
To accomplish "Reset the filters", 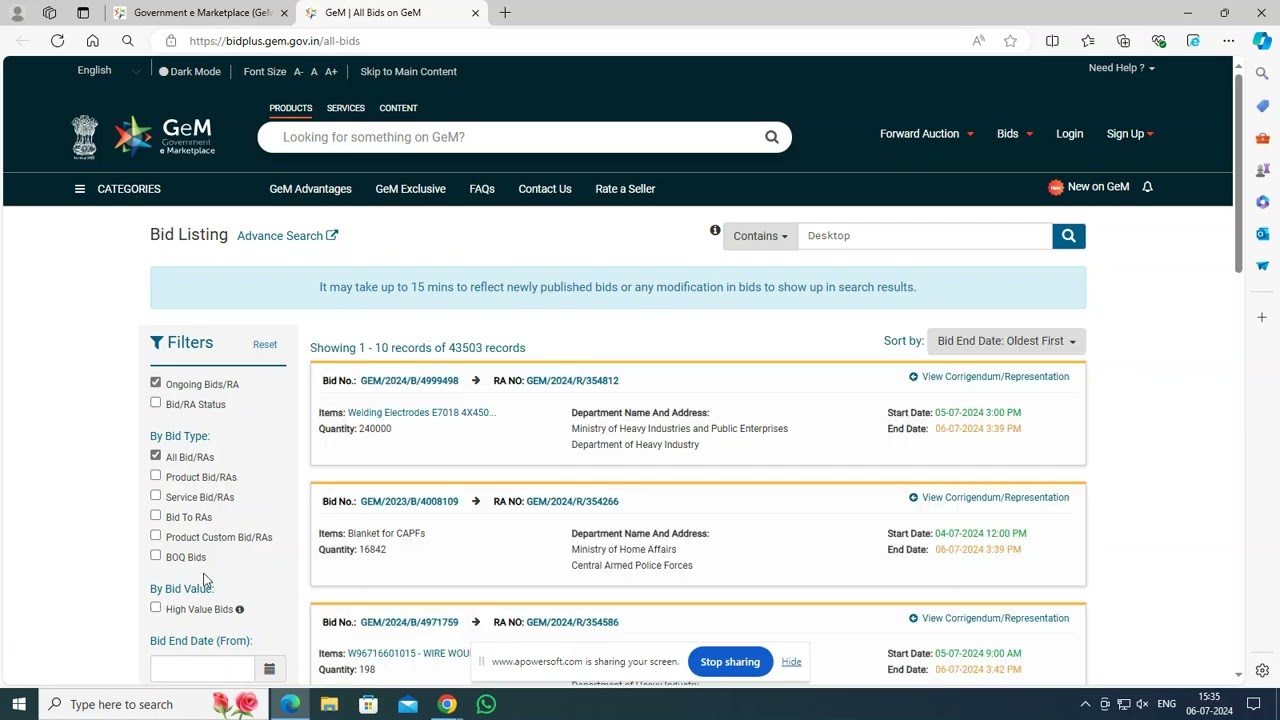I will (265, 345).
